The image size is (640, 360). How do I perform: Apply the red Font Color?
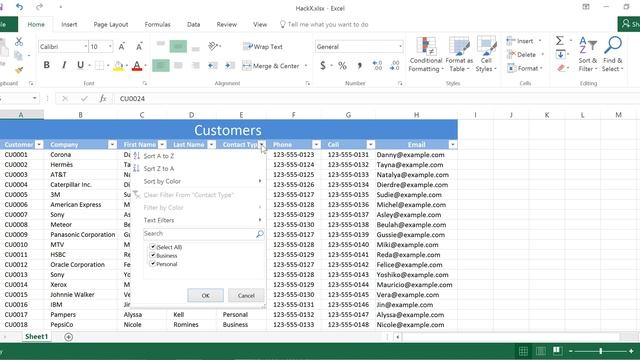(x=137, y=65)
